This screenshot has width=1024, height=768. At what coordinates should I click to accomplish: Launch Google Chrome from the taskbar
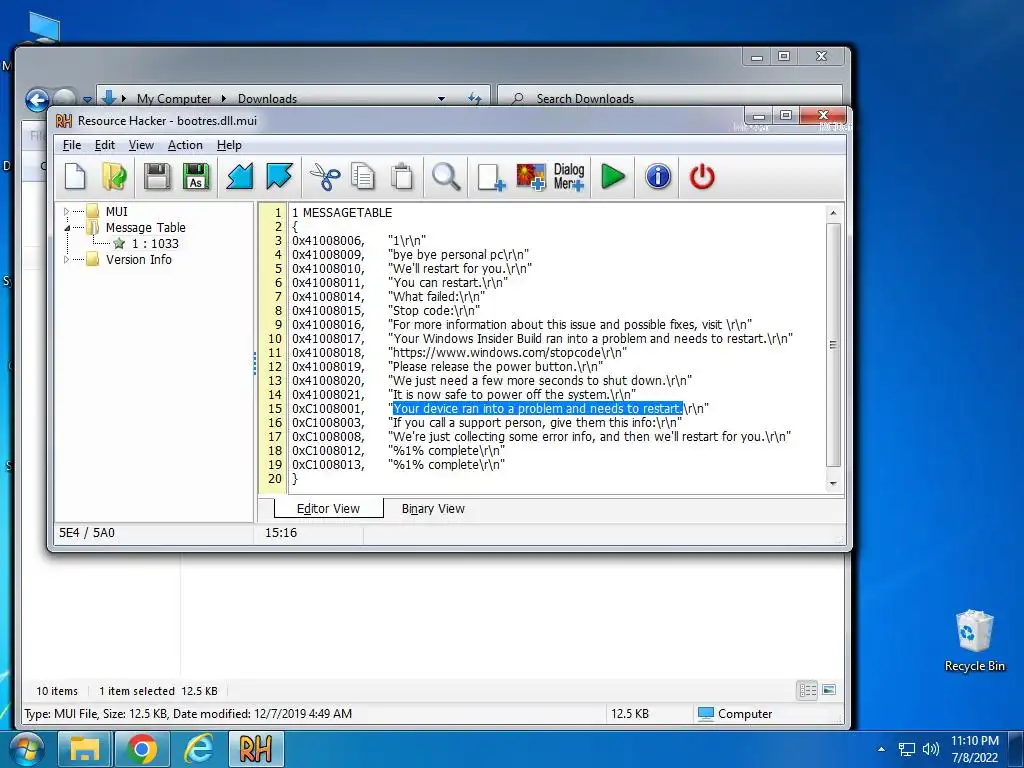142,749
